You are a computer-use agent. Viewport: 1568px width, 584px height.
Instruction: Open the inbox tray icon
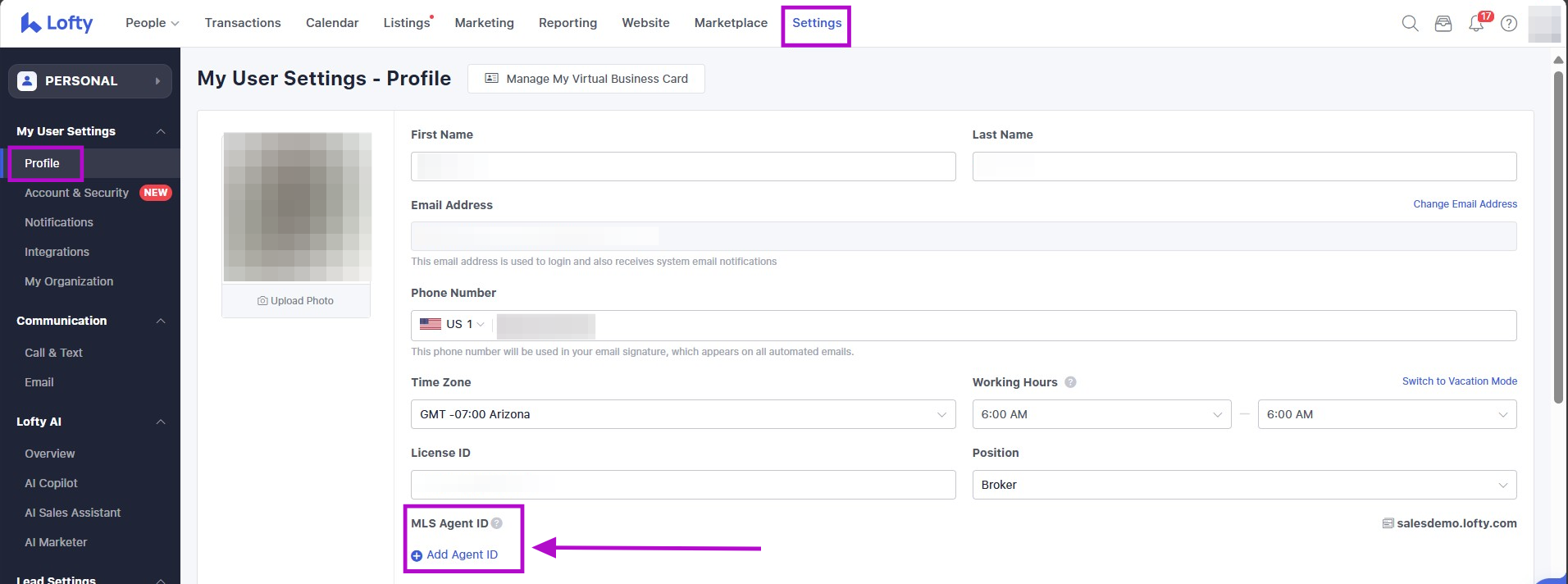pyautogui.click(x=1443, y=24)
